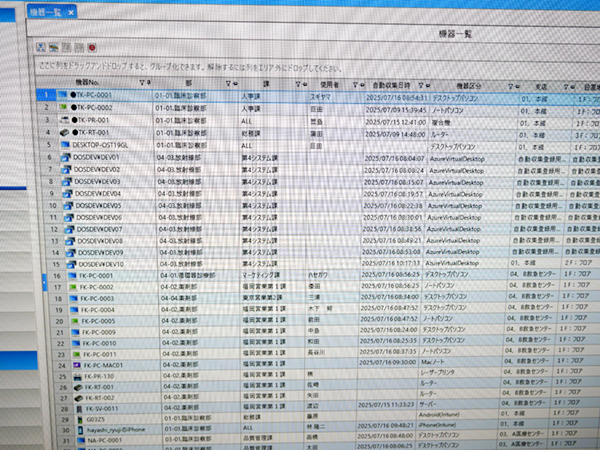Open the filter on the 課 column
The image size is (600, 450).
pos(298,84)
